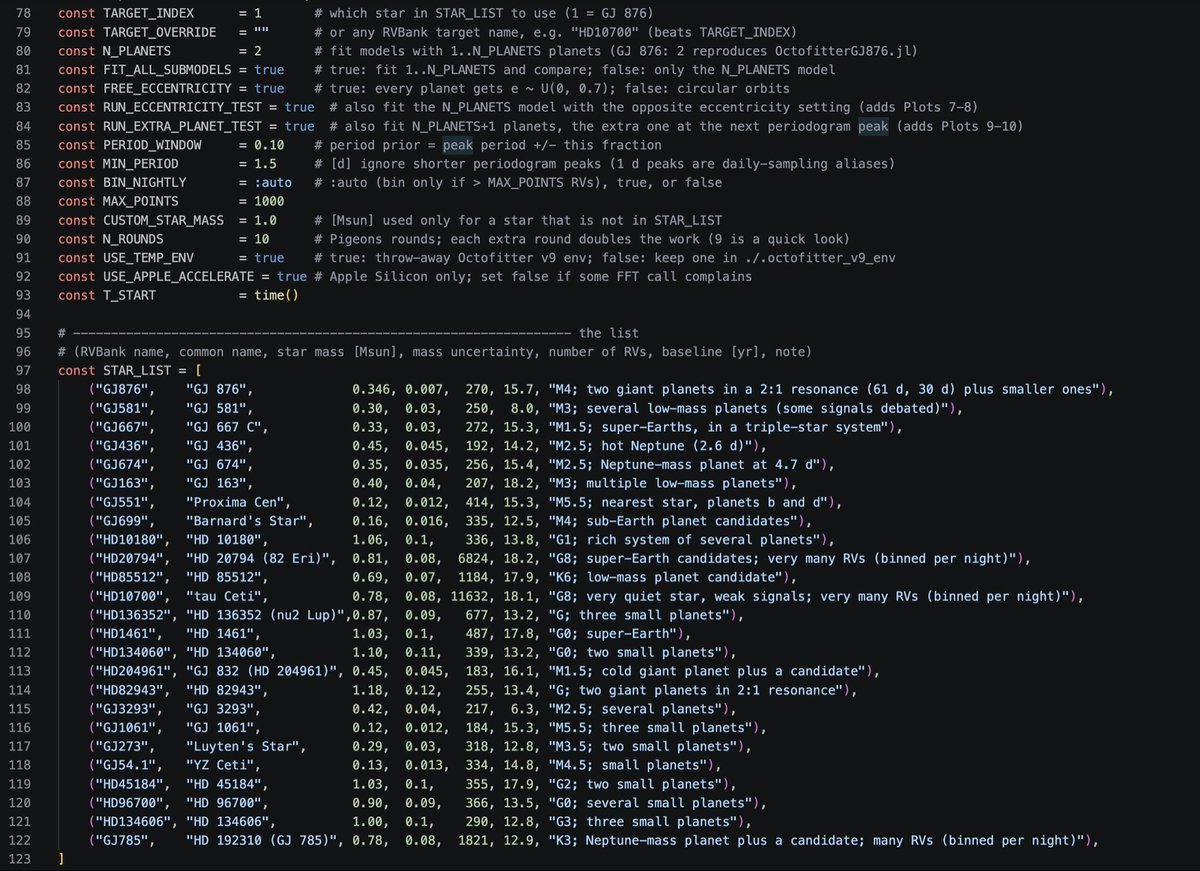Click the "GJ3293" key string
This screenshot has width=1200, height=871.
click(123, 709)
